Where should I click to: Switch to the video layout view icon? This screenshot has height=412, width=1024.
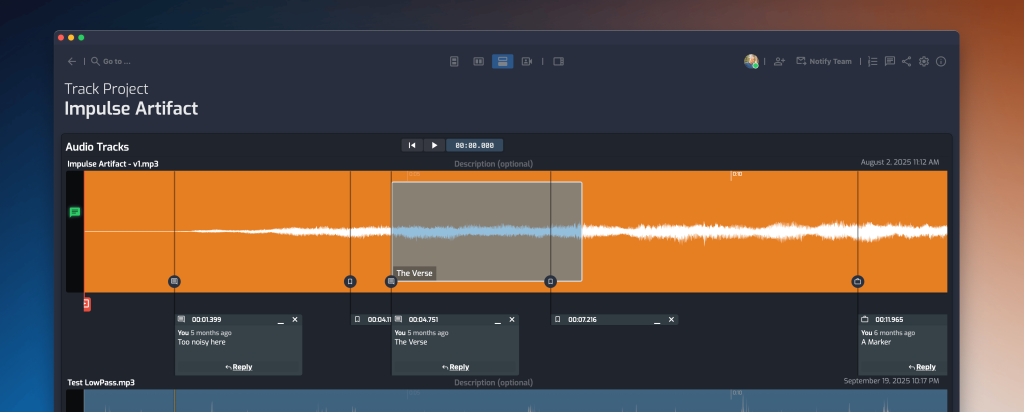tap(526, 61)
